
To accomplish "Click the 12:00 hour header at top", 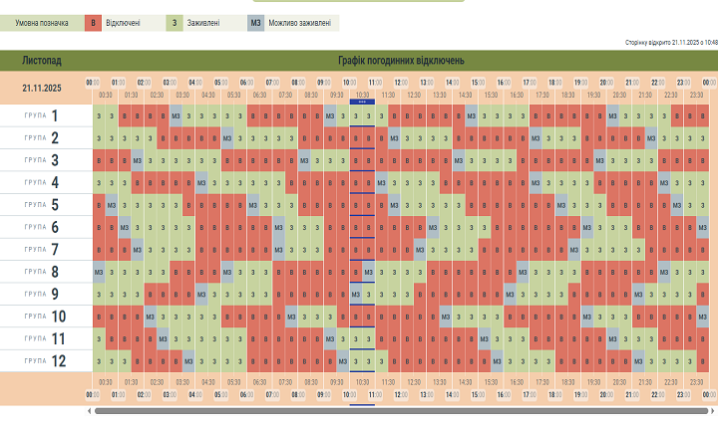I will pos(400,82).
